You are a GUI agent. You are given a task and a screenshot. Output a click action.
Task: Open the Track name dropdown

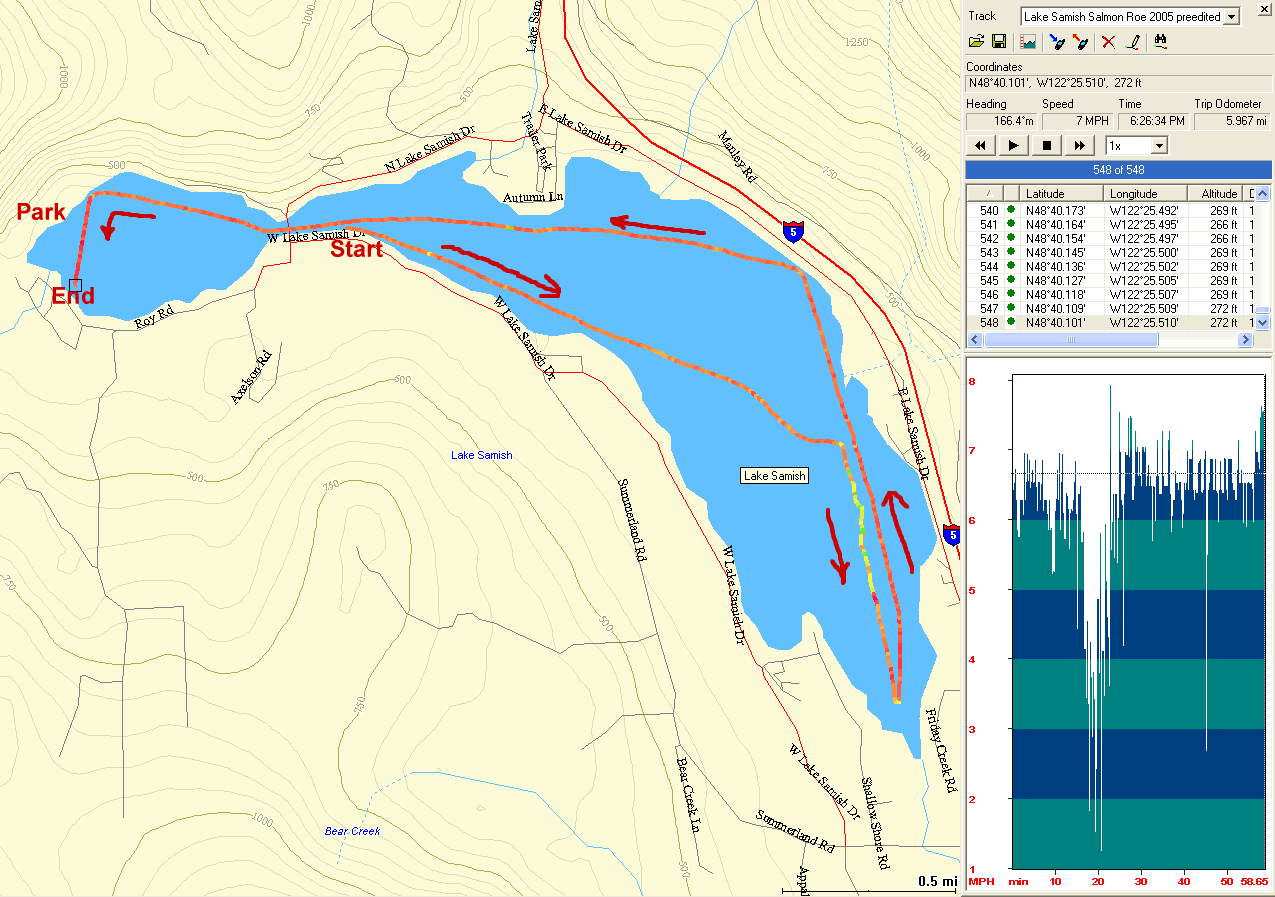click(x=1231, y=16)
